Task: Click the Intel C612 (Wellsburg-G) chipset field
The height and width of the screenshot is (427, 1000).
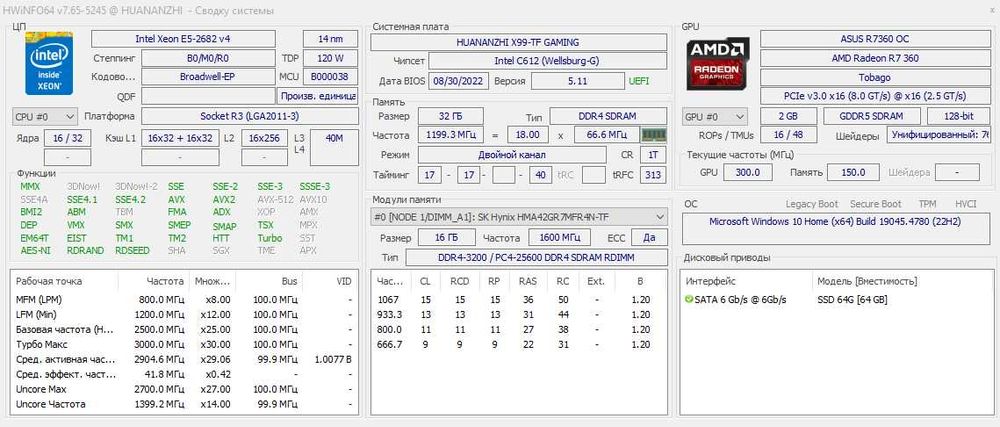Action: tap(547, 61)
